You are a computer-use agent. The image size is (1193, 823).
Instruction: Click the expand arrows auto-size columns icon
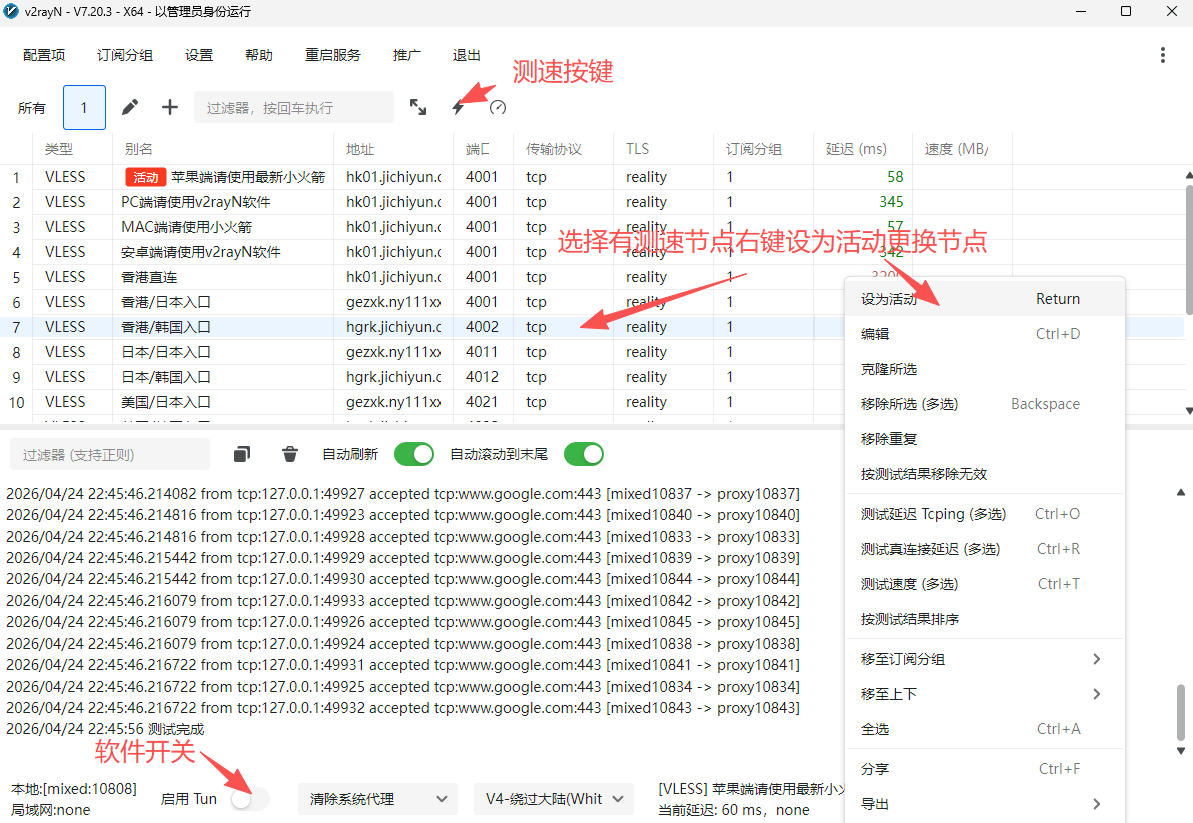(x=418, y=107)
